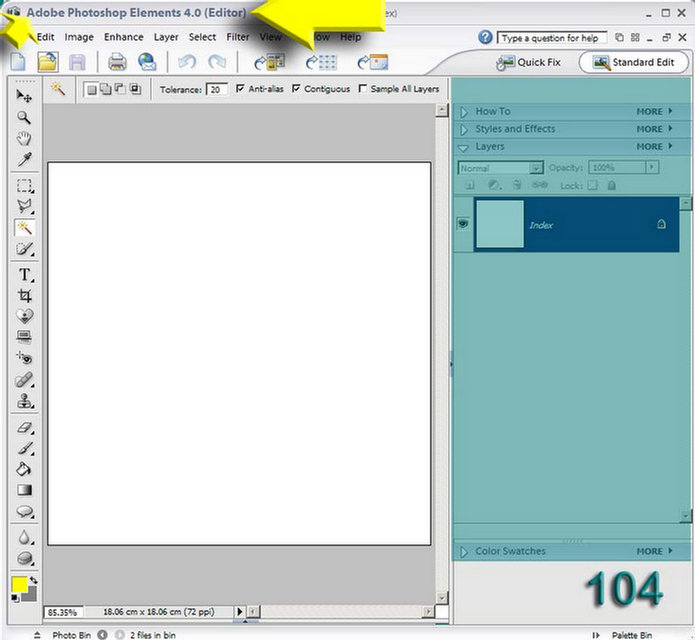Open the MORE menu of Layers palette
The height and width of the screenshot is (640, 695).
(x=654, y=147)
